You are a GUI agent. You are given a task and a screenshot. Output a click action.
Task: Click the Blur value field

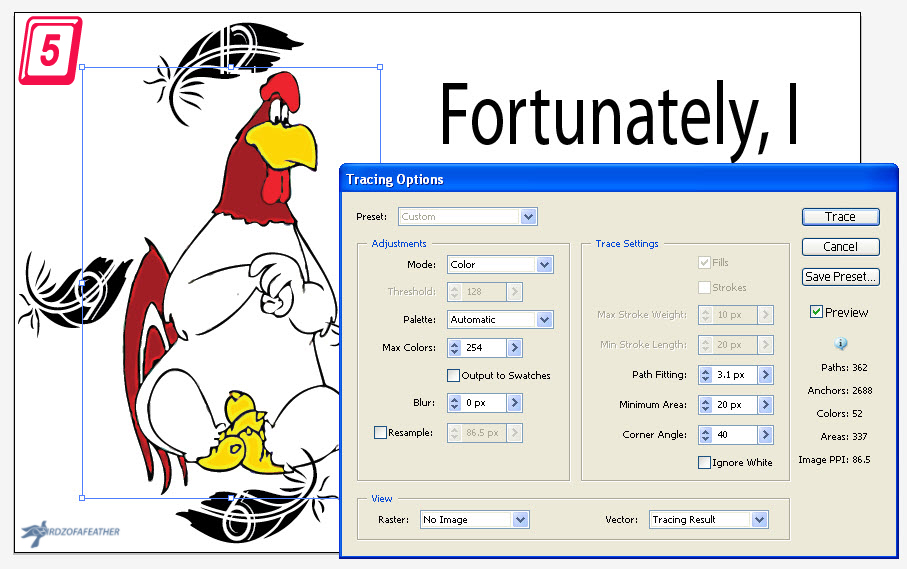point(485,403)
